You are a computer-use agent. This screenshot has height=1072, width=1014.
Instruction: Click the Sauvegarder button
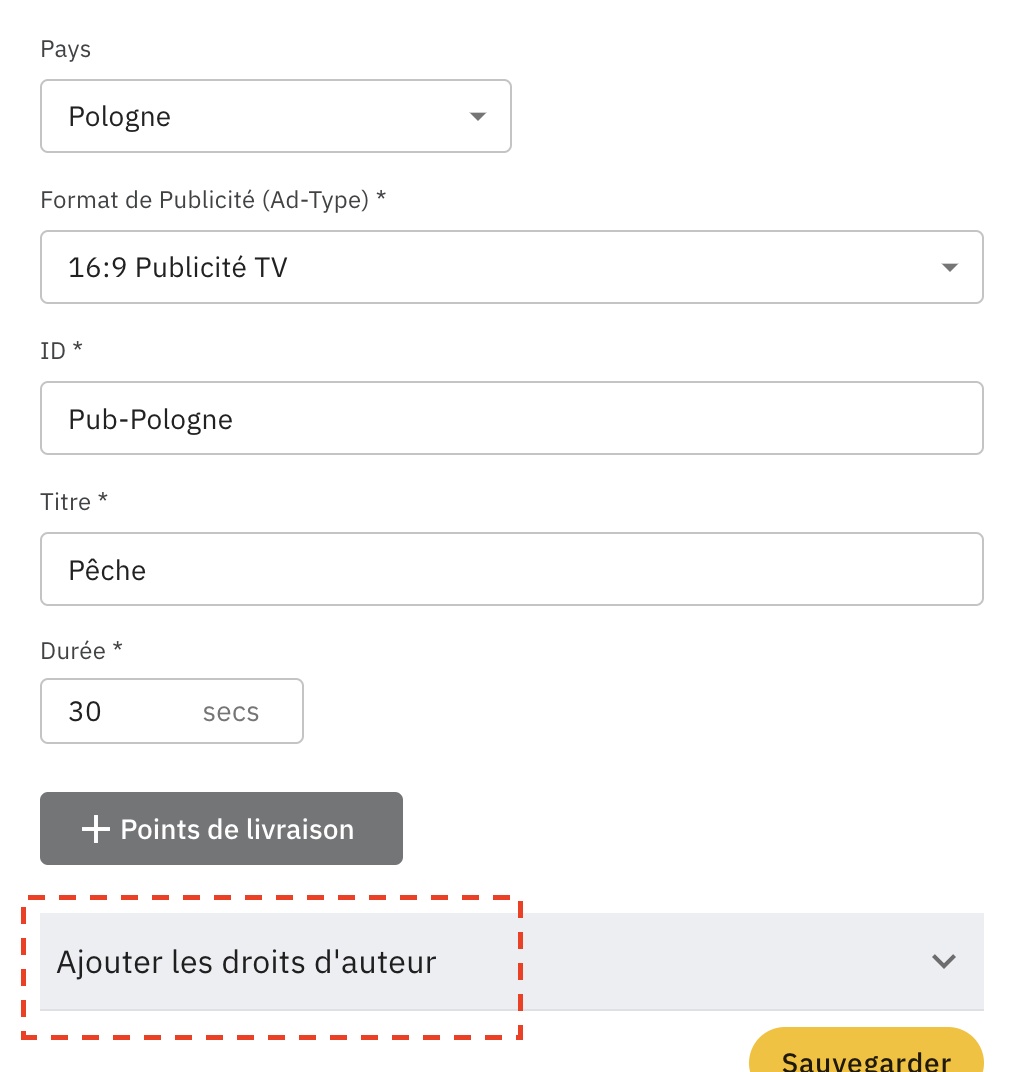click(x=865, y=1060)
